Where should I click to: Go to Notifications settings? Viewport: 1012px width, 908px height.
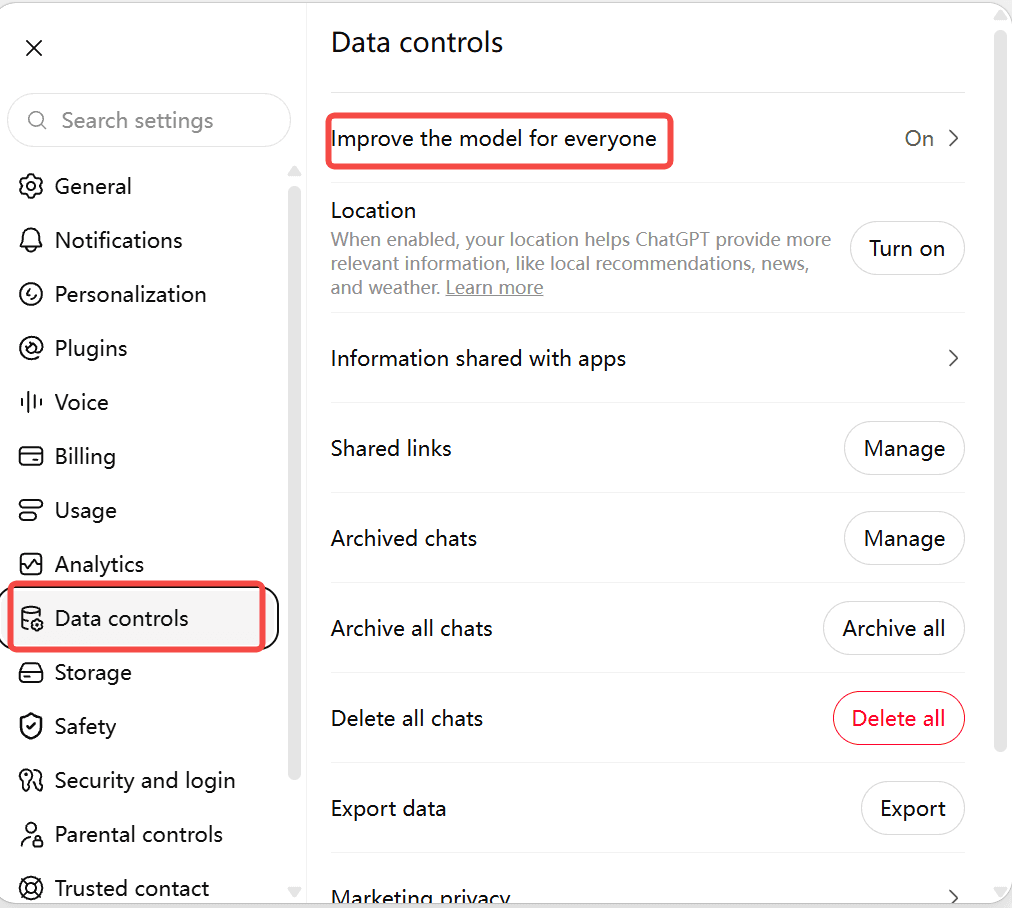point(140,240)
